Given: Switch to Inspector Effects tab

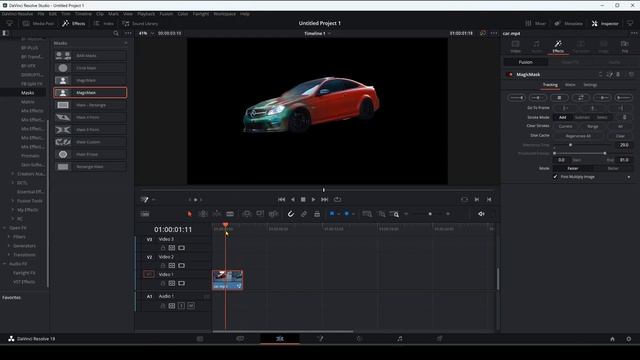Looking at the screenshot, I should coord(558,47).
